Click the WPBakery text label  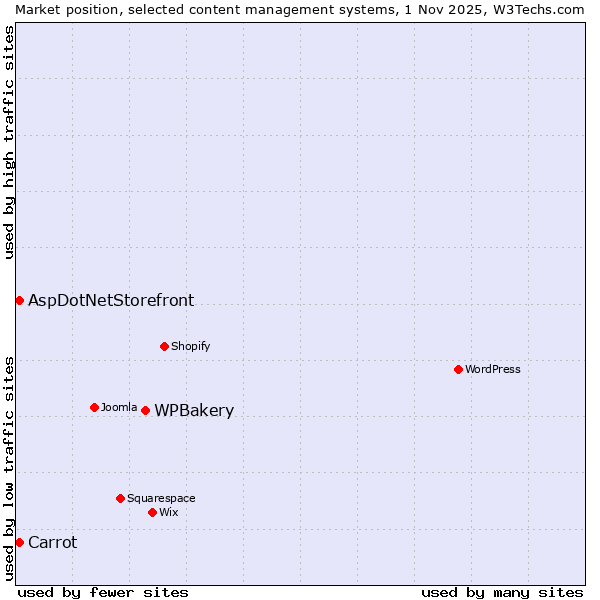tap(194, 411)
